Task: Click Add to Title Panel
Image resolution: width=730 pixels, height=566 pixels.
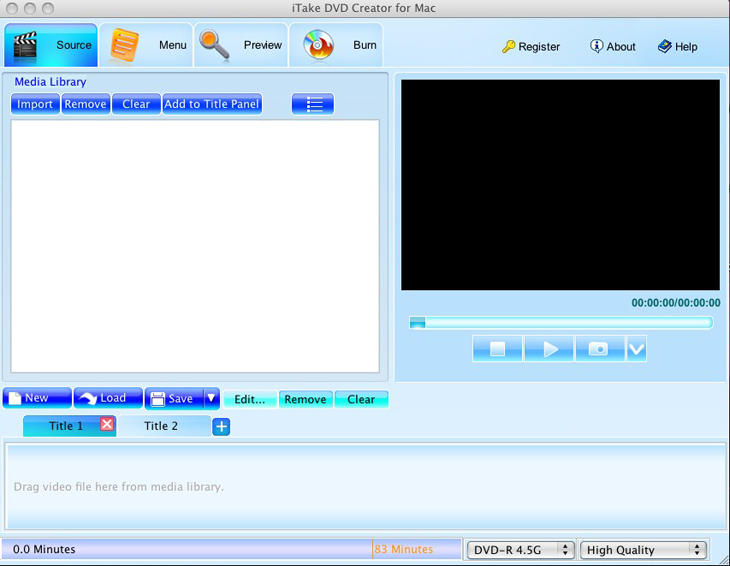Action: click(212, 104)
